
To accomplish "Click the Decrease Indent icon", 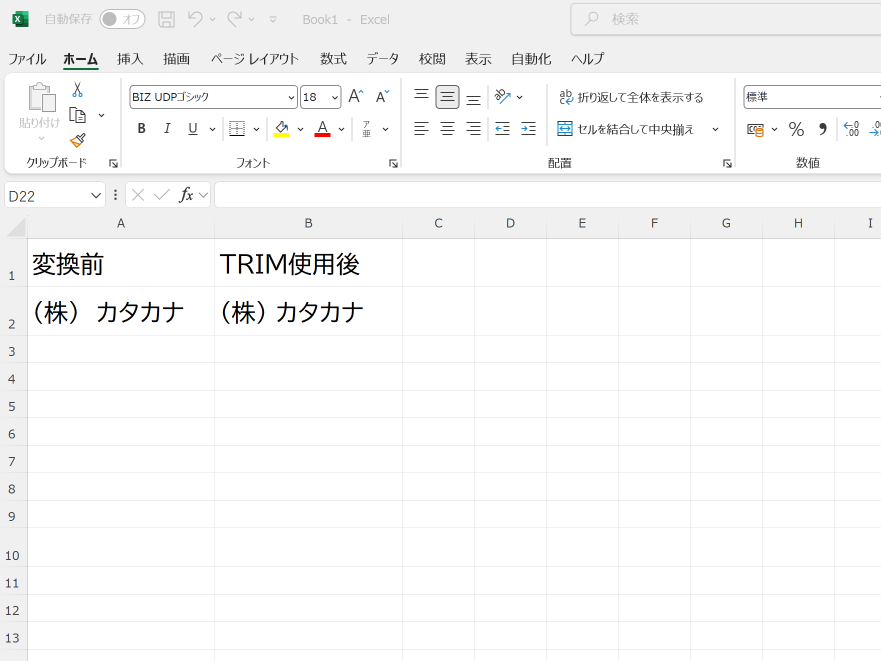I will coord(503,129).
